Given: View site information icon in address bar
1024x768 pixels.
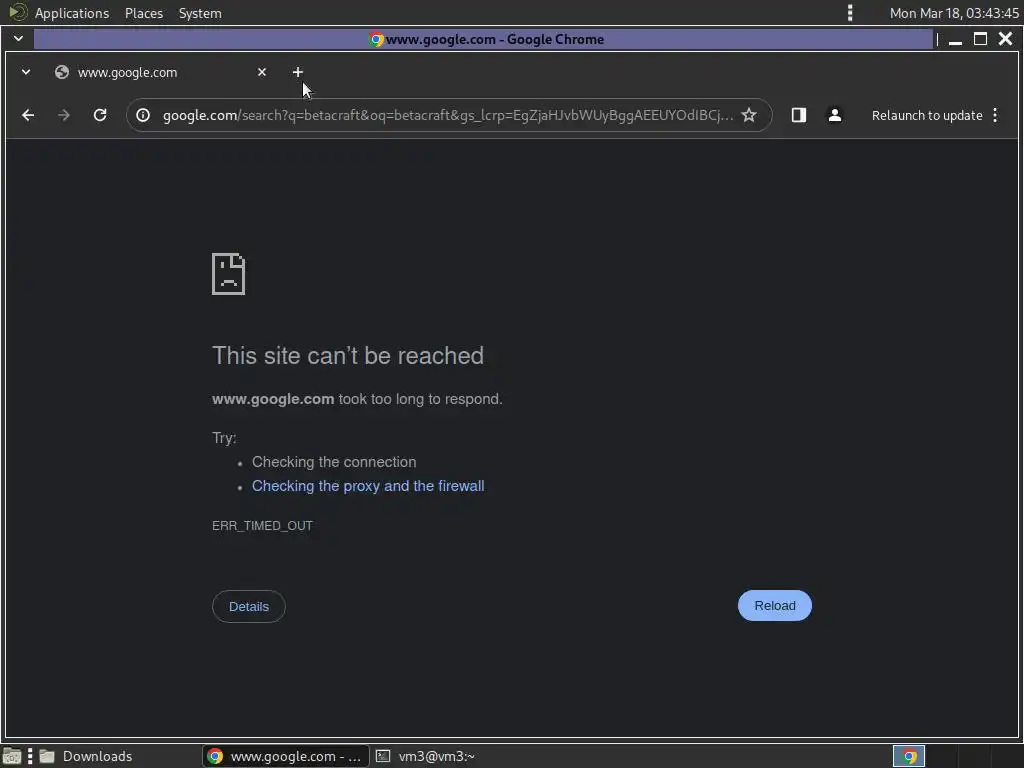Looking at the screenshot, I should [x=143, y=116].
